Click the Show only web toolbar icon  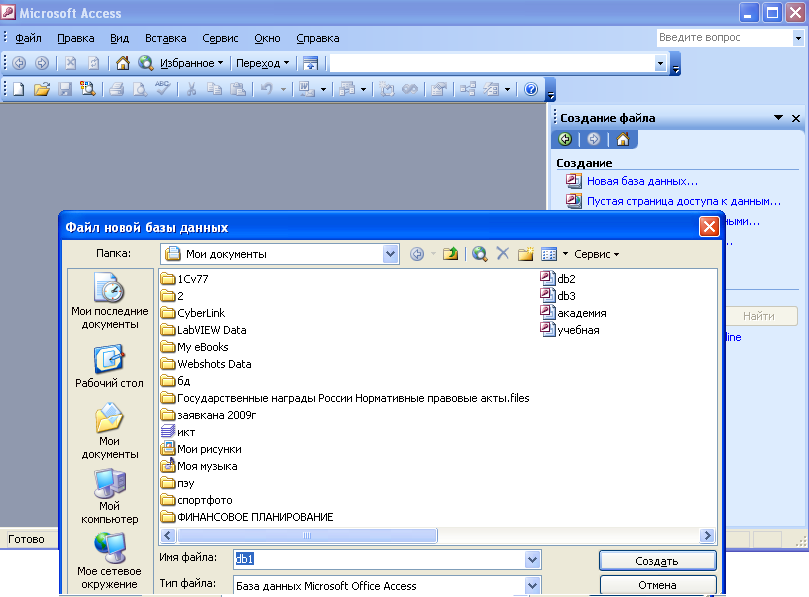[x=310, y=63]
